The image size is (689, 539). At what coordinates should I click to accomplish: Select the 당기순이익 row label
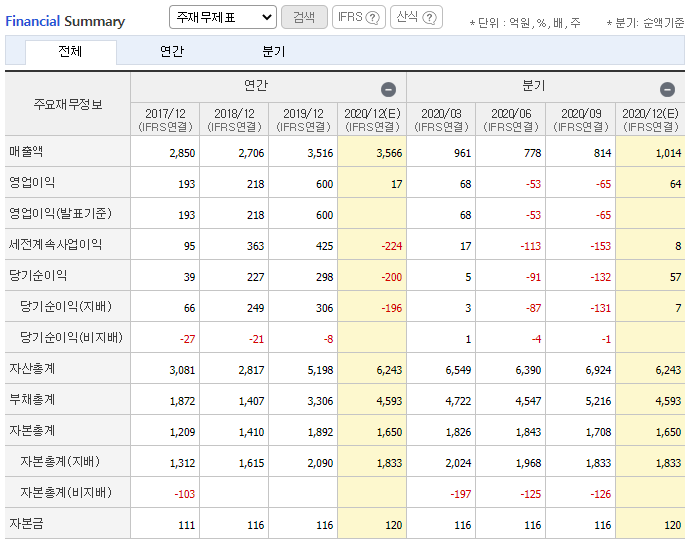coord(38,275)
